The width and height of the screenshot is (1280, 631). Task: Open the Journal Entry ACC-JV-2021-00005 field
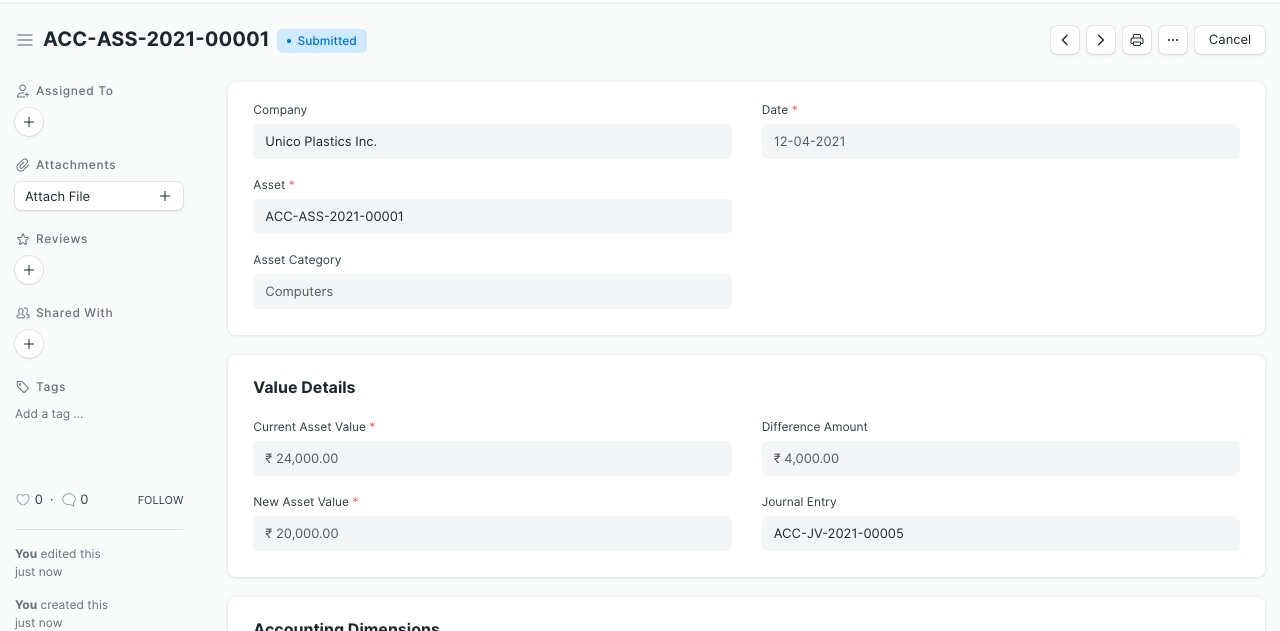(1000, 533)
